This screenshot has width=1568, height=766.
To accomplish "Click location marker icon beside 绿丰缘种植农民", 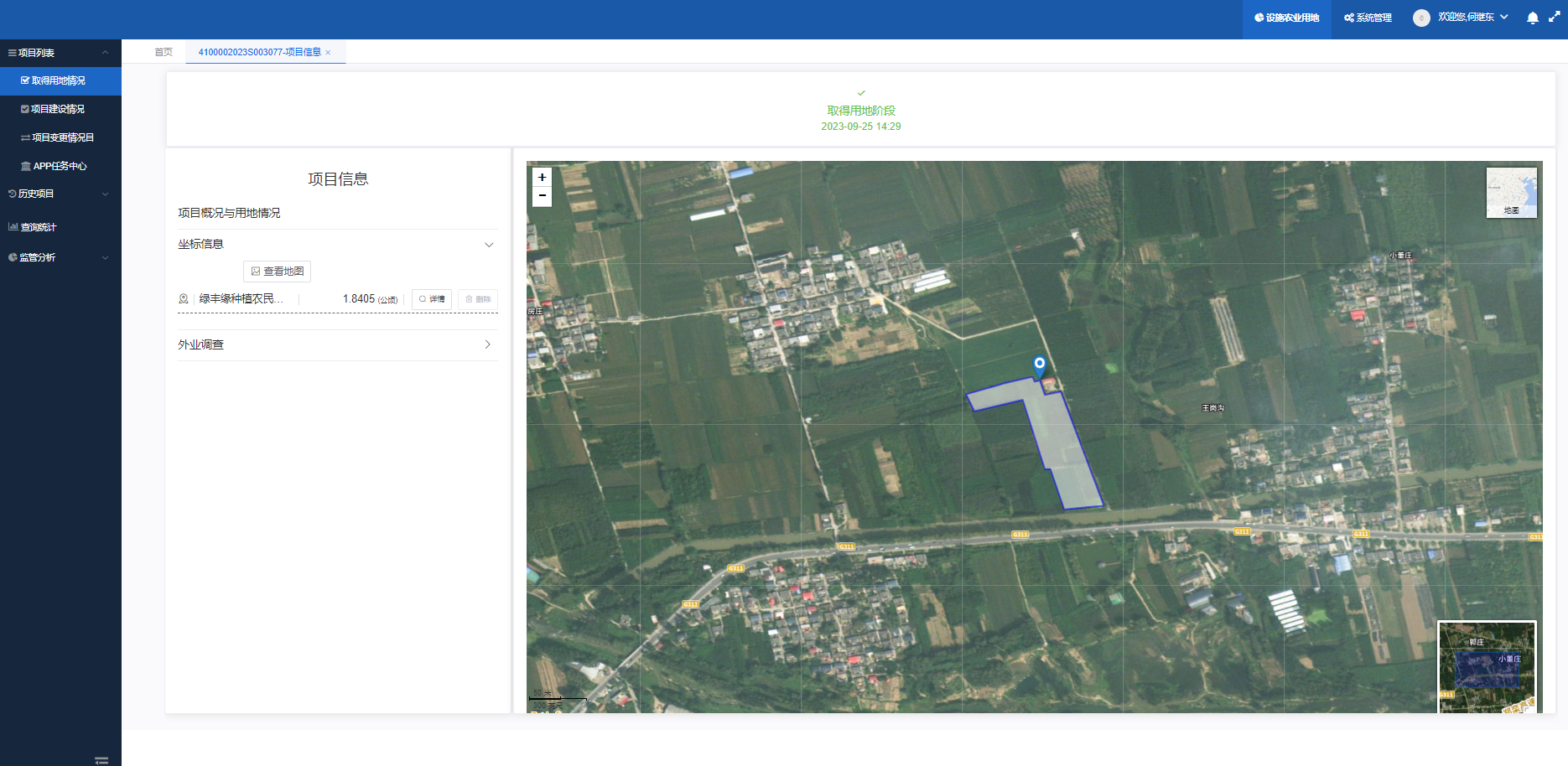I will (184, 299).
